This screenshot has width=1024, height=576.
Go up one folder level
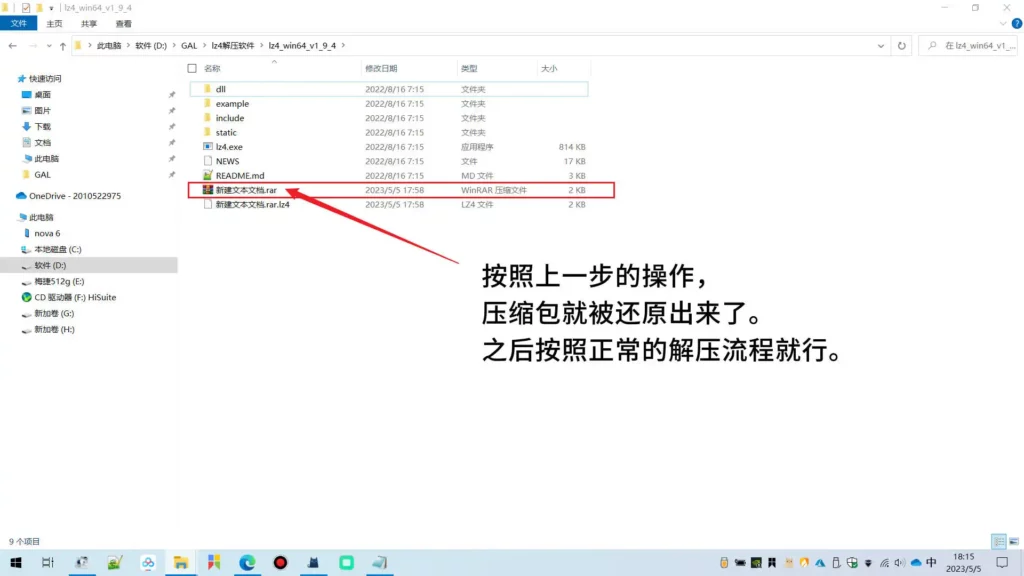pyautogui.click(x=63, y=46)
